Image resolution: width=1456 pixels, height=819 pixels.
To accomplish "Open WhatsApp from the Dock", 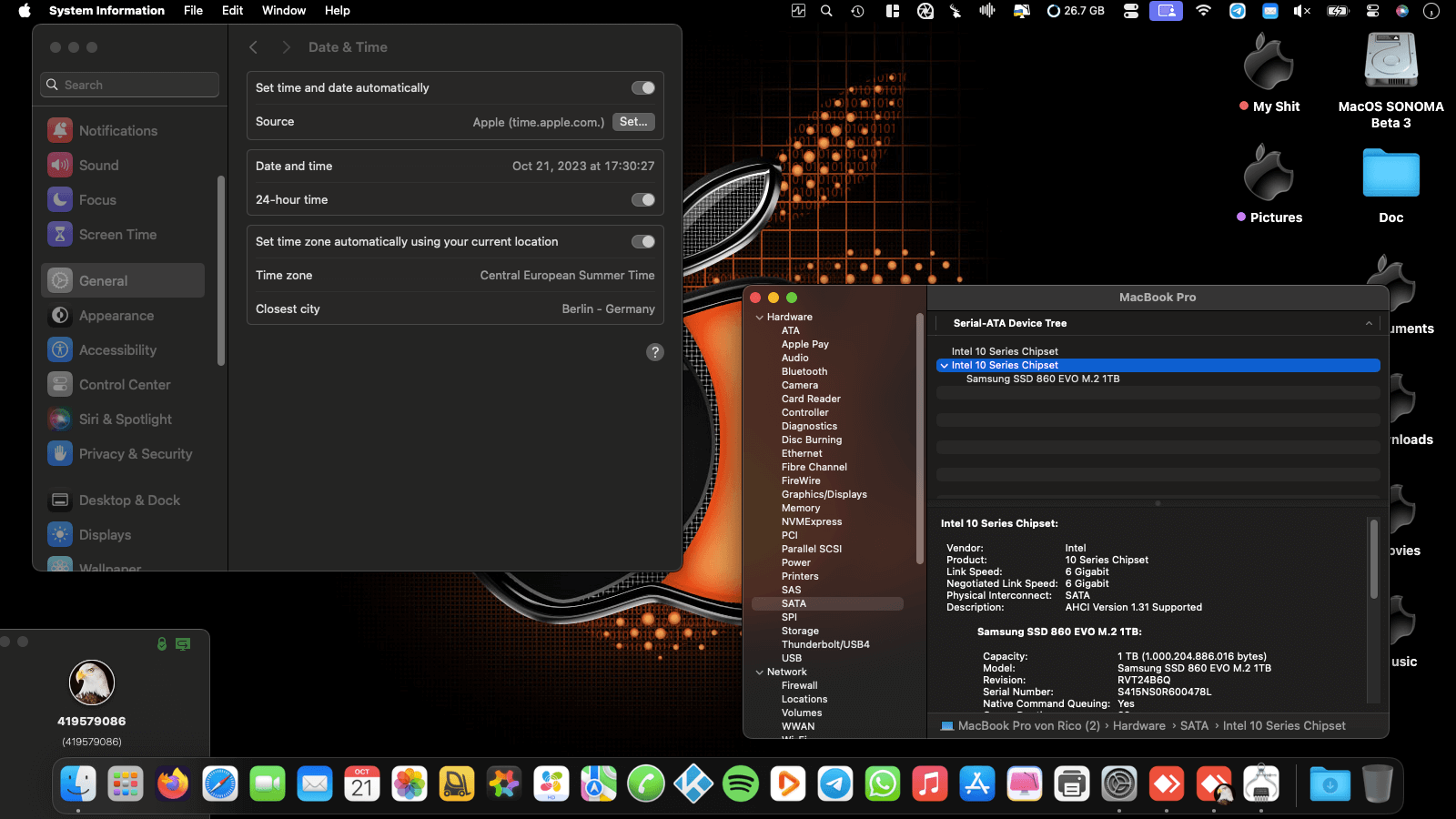I will [x=883, y=784].
